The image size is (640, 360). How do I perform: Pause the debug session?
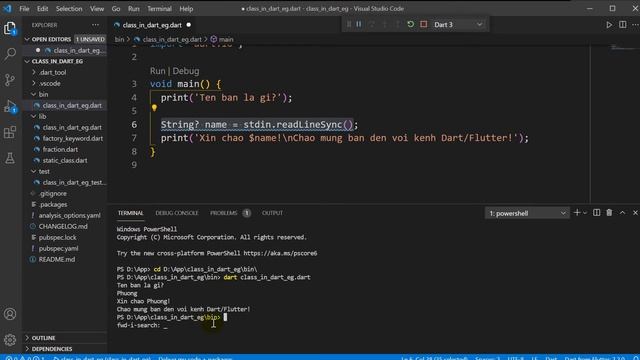coord(359,24)
